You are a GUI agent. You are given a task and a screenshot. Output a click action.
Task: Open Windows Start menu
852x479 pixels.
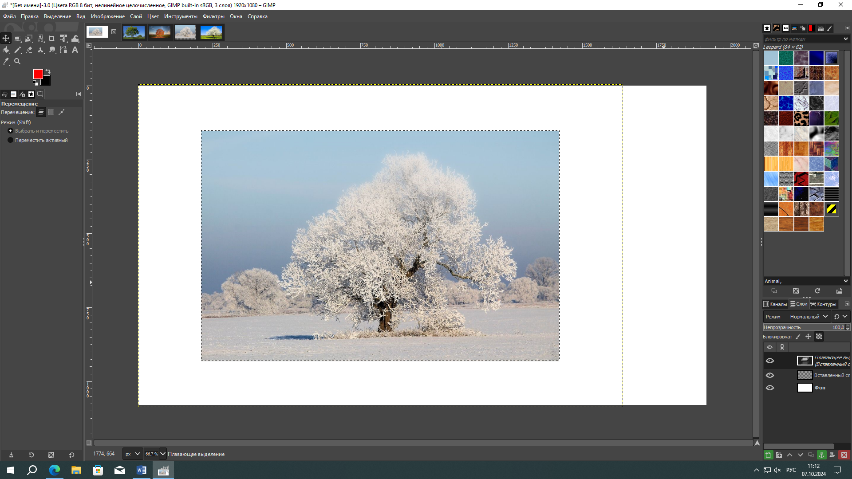pos(10,470)
